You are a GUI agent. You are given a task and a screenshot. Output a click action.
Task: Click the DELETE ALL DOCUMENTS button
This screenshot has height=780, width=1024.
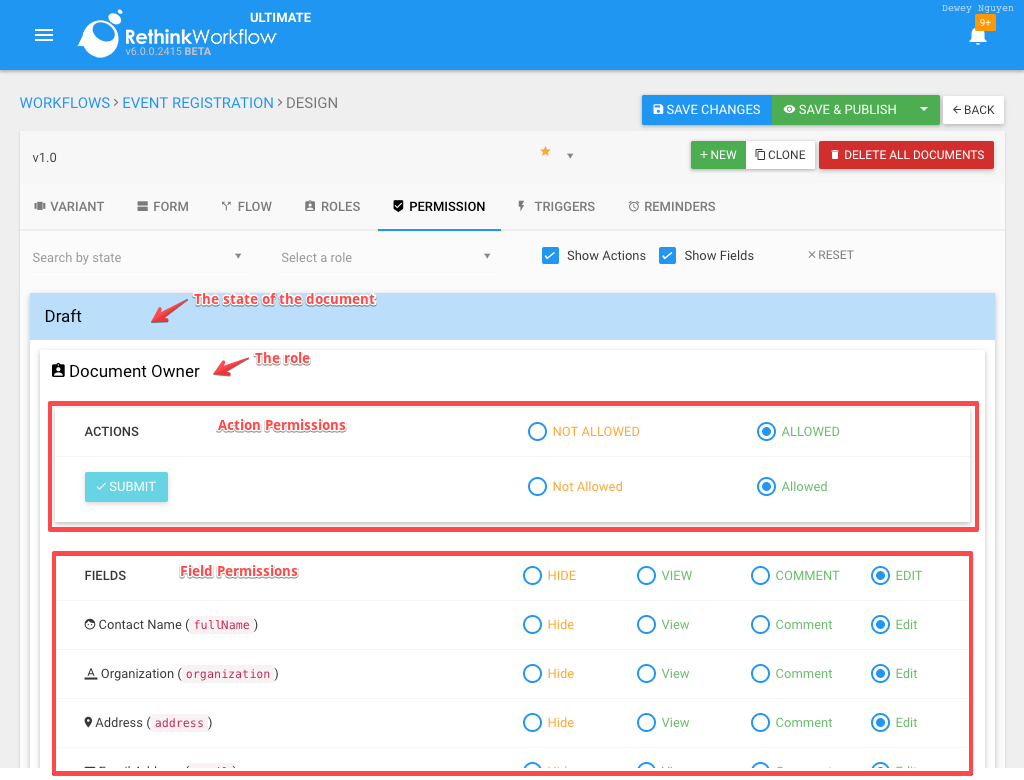click(x=906, y=155)
